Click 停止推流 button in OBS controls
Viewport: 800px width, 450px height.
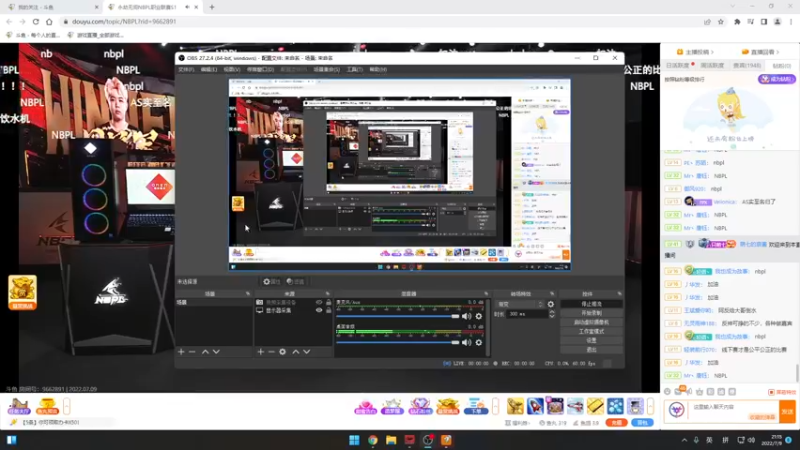pos(591,304)
